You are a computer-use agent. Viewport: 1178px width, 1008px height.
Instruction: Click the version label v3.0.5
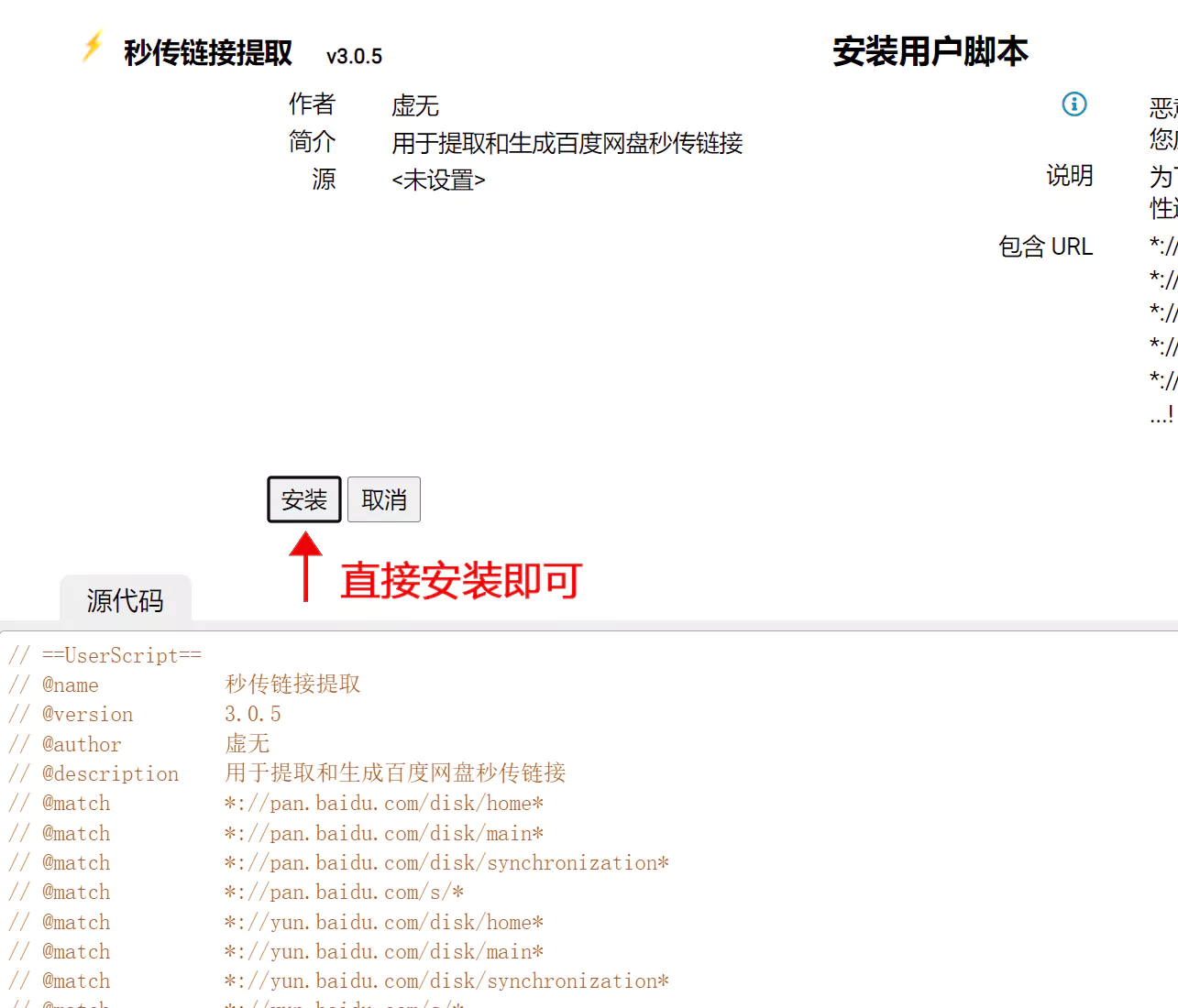click(x=354, y=57)
